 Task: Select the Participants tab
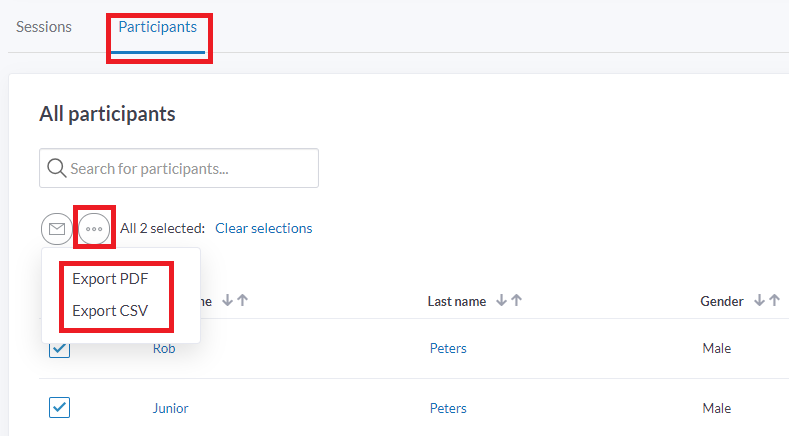pos(157,27)
